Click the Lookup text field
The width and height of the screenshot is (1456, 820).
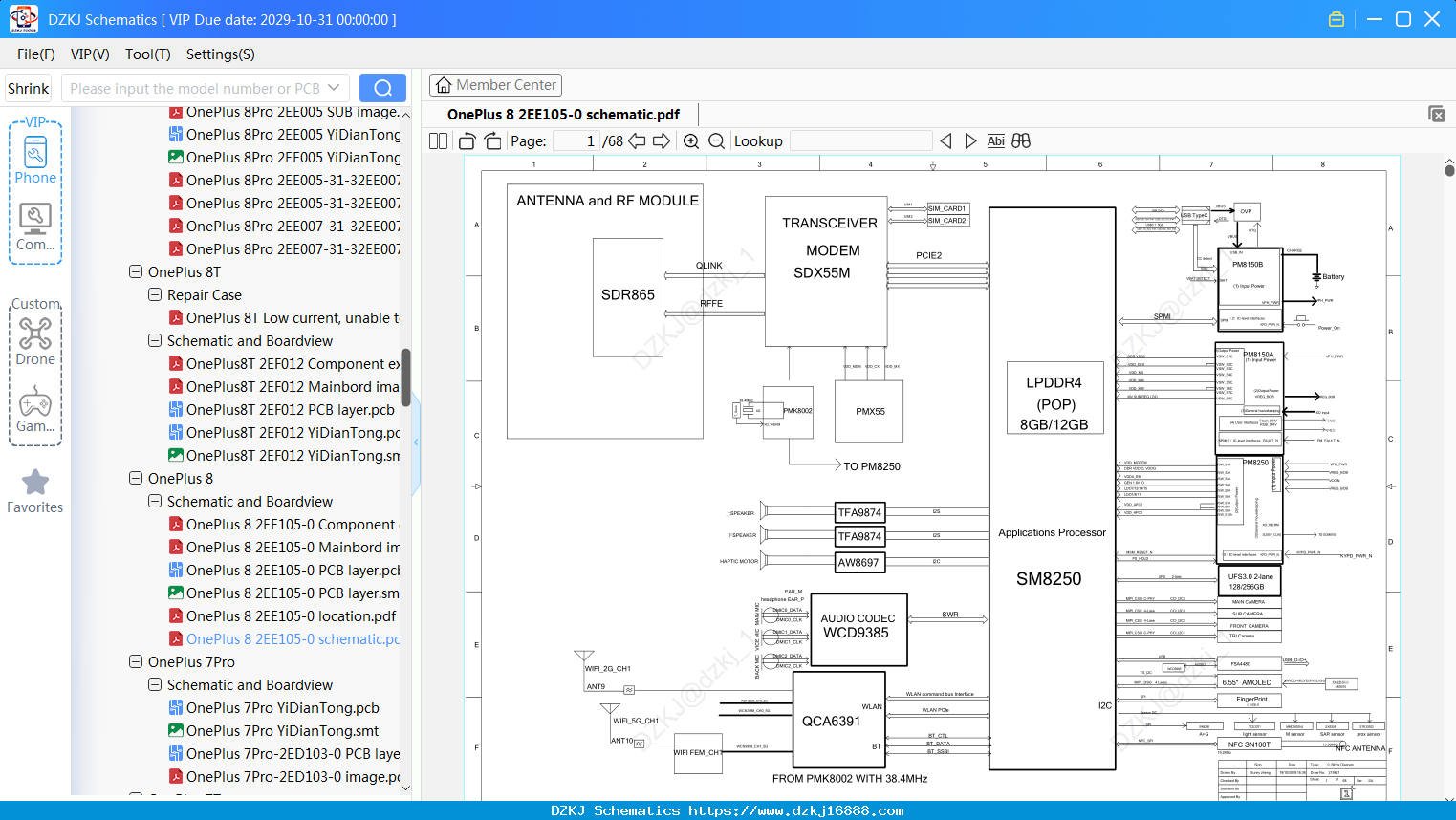(861, 140)
